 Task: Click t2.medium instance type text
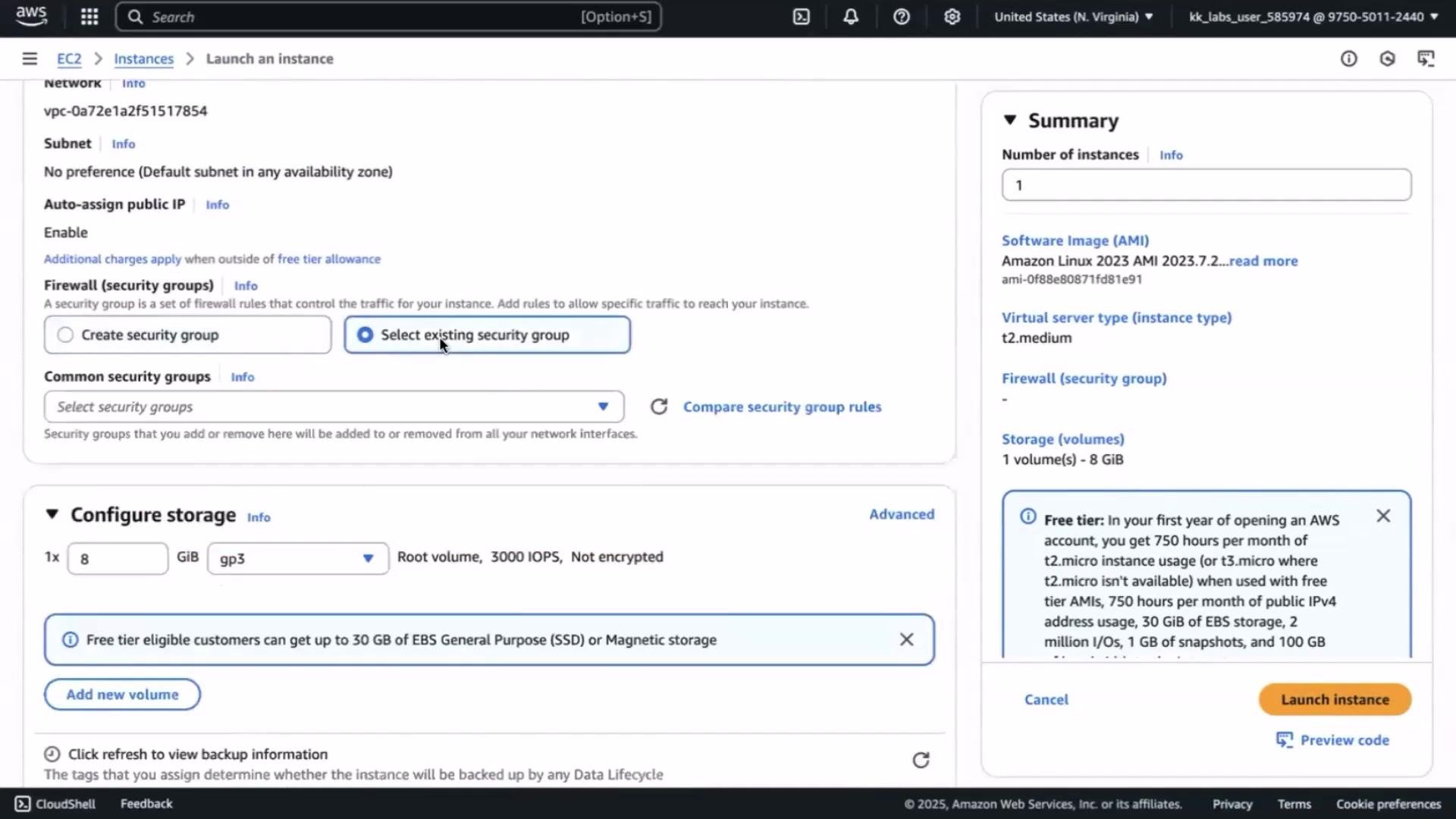click(1037, 337)
